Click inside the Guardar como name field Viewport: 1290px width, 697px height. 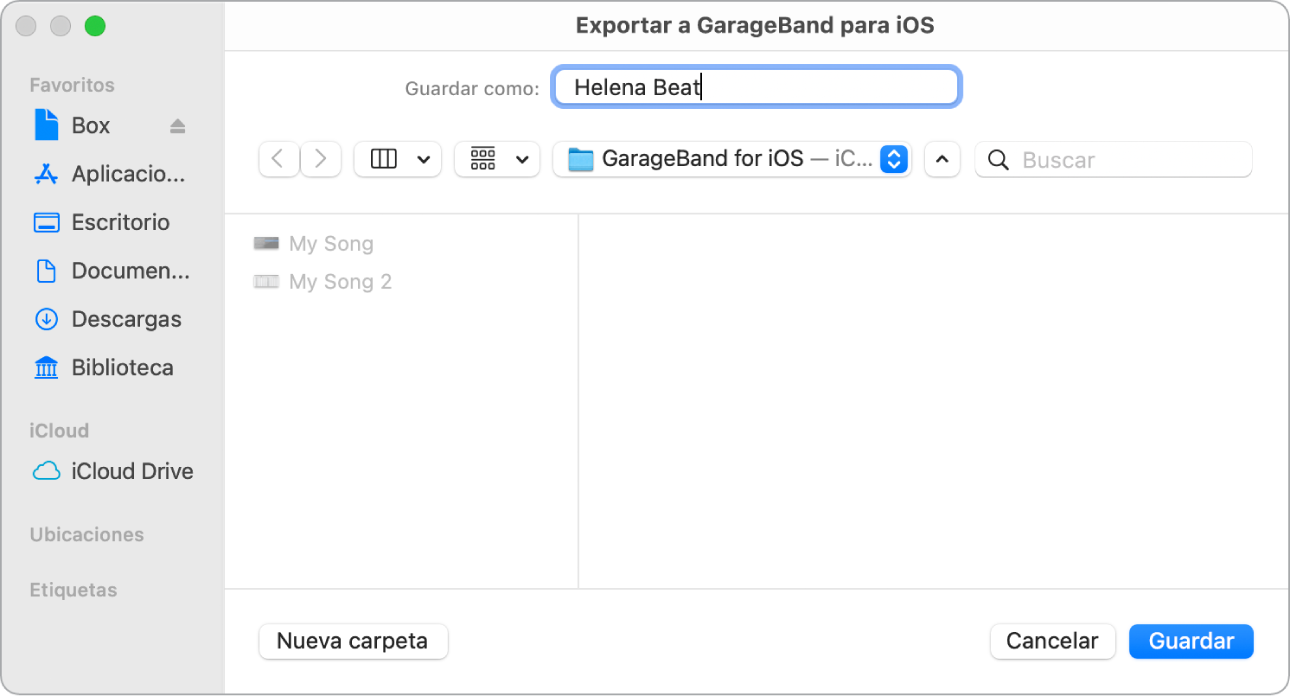tap(756, 87)
